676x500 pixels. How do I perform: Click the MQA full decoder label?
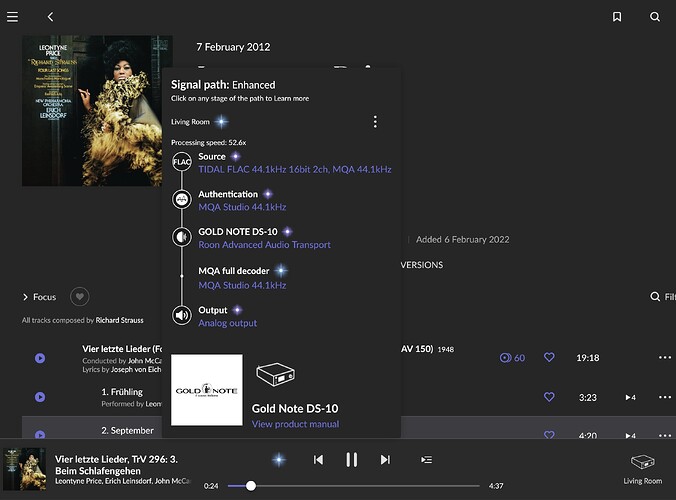point(234,271)
